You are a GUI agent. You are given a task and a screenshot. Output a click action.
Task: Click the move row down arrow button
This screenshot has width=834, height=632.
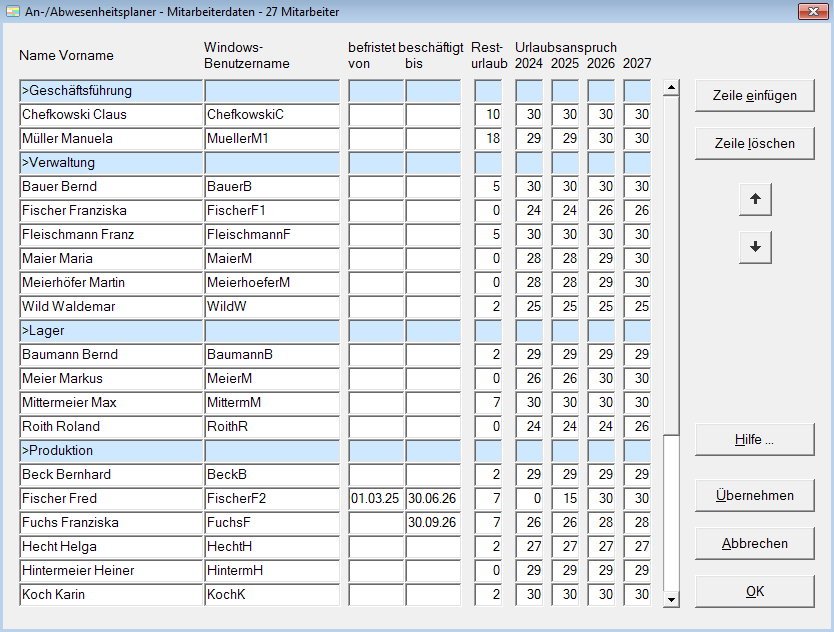tap(755, 247)
